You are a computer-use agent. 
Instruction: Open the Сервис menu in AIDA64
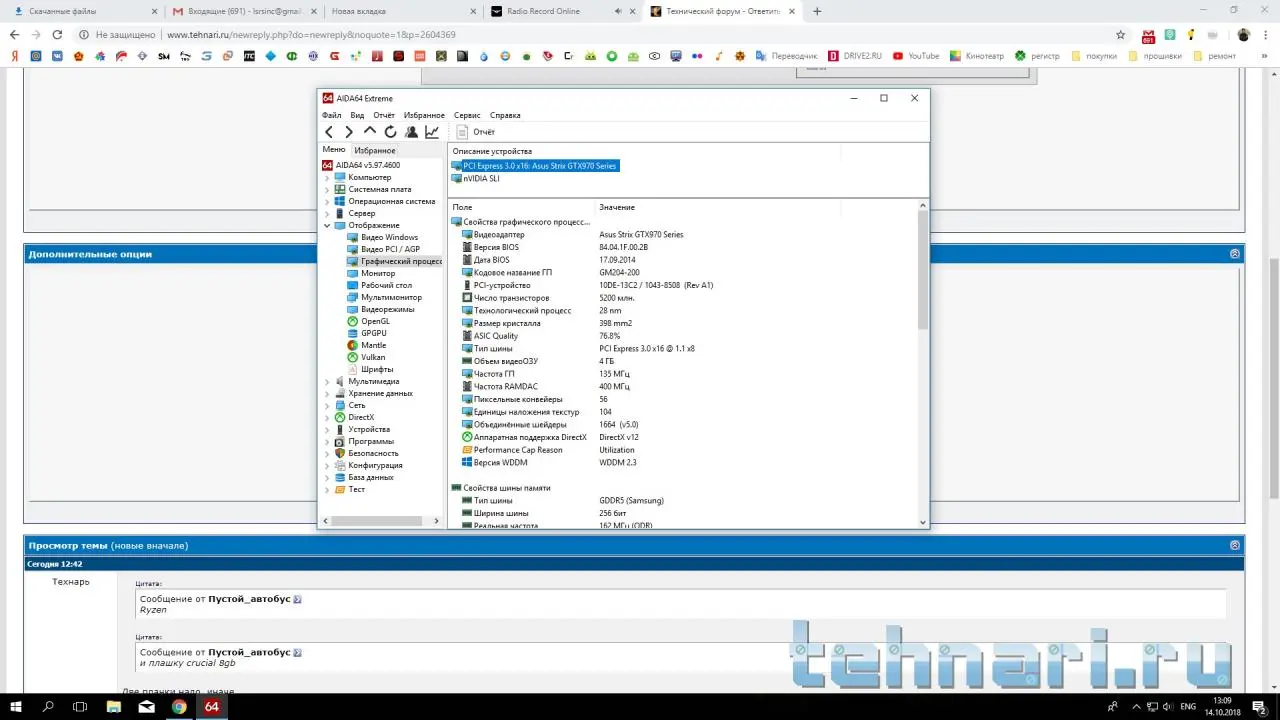[x=467, y=115]
